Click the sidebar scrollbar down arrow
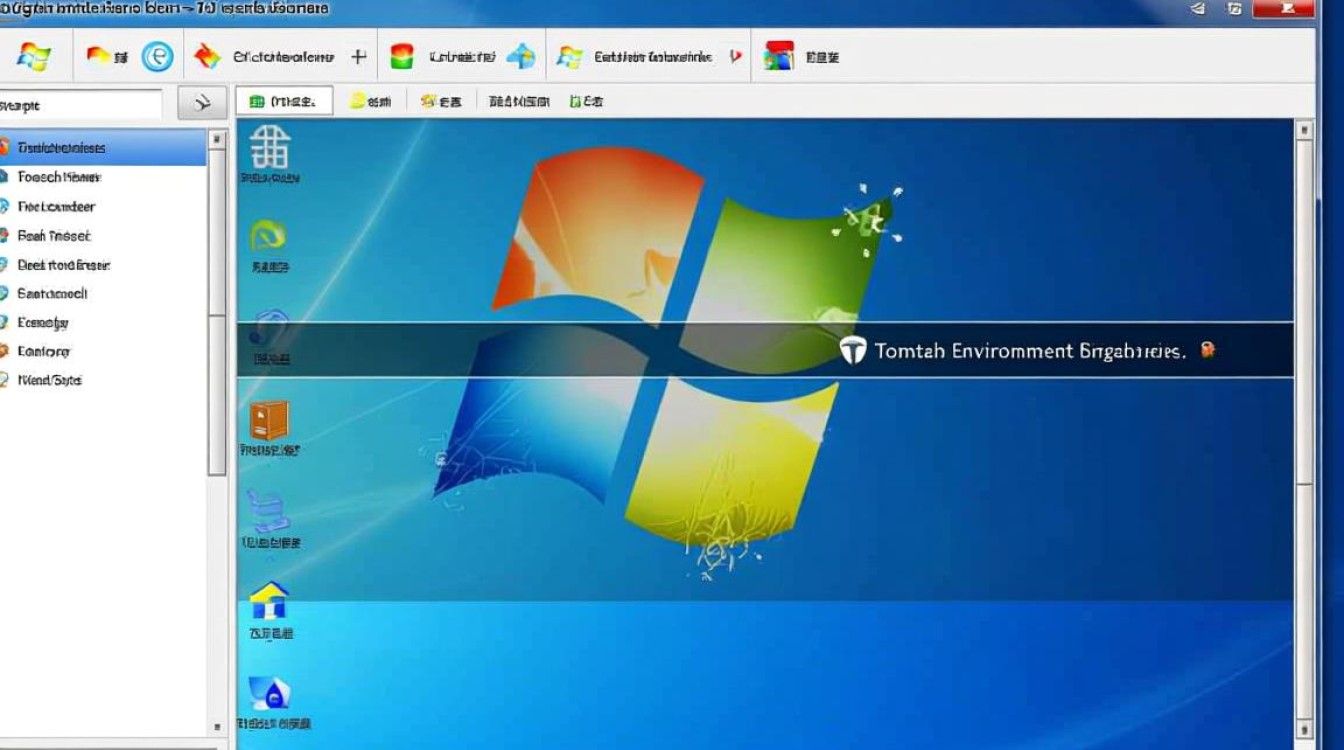The height and width of the screenshot is (750, 1344). [217, 727]
